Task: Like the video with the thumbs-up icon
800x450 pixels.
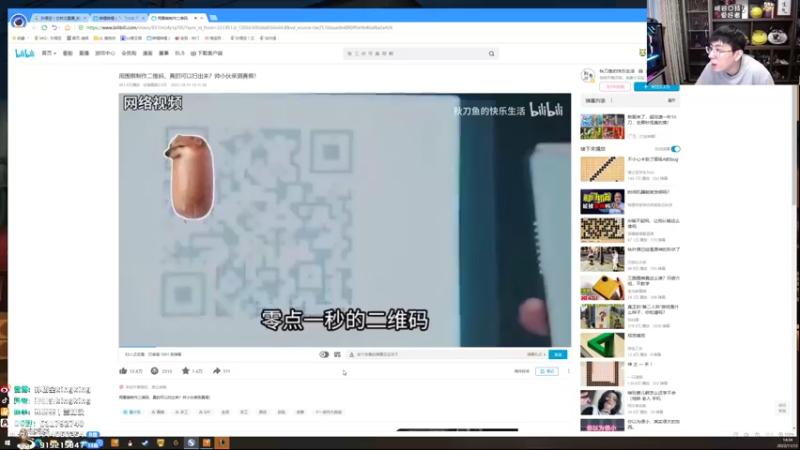Action: (x=123, y=371)
